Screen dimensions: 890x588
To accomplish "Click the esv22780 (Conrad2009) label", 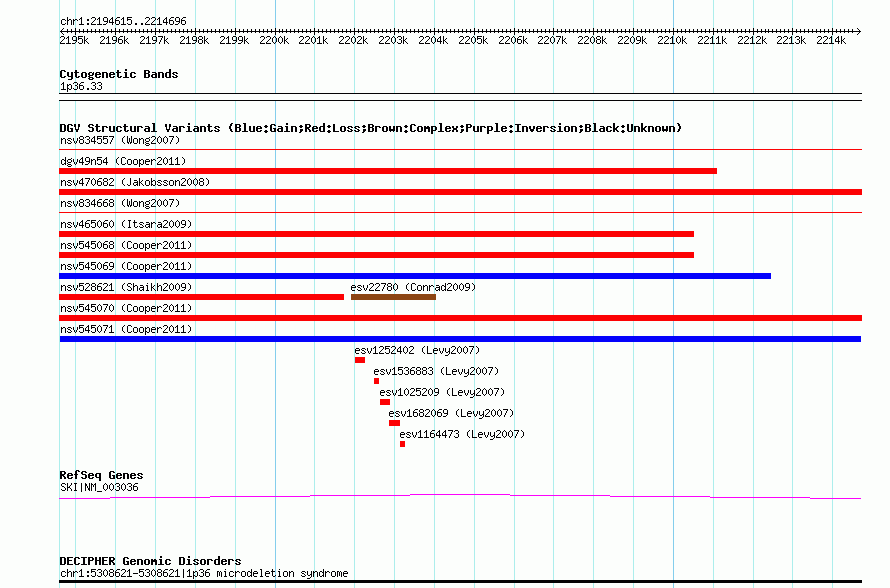I will point(413,287).
